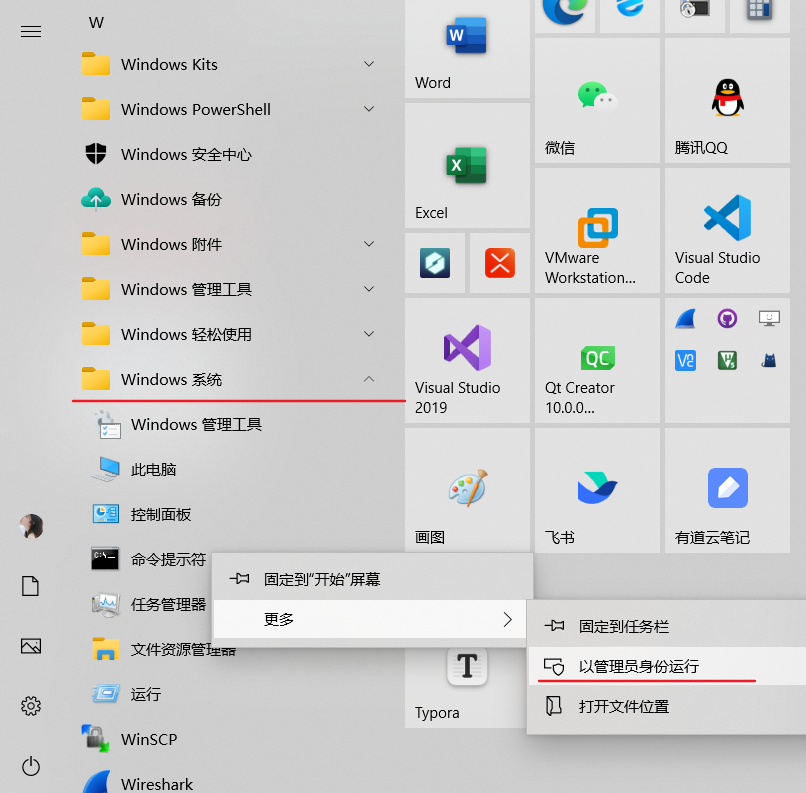Open the purple GitHub Desktop icon

727,319
